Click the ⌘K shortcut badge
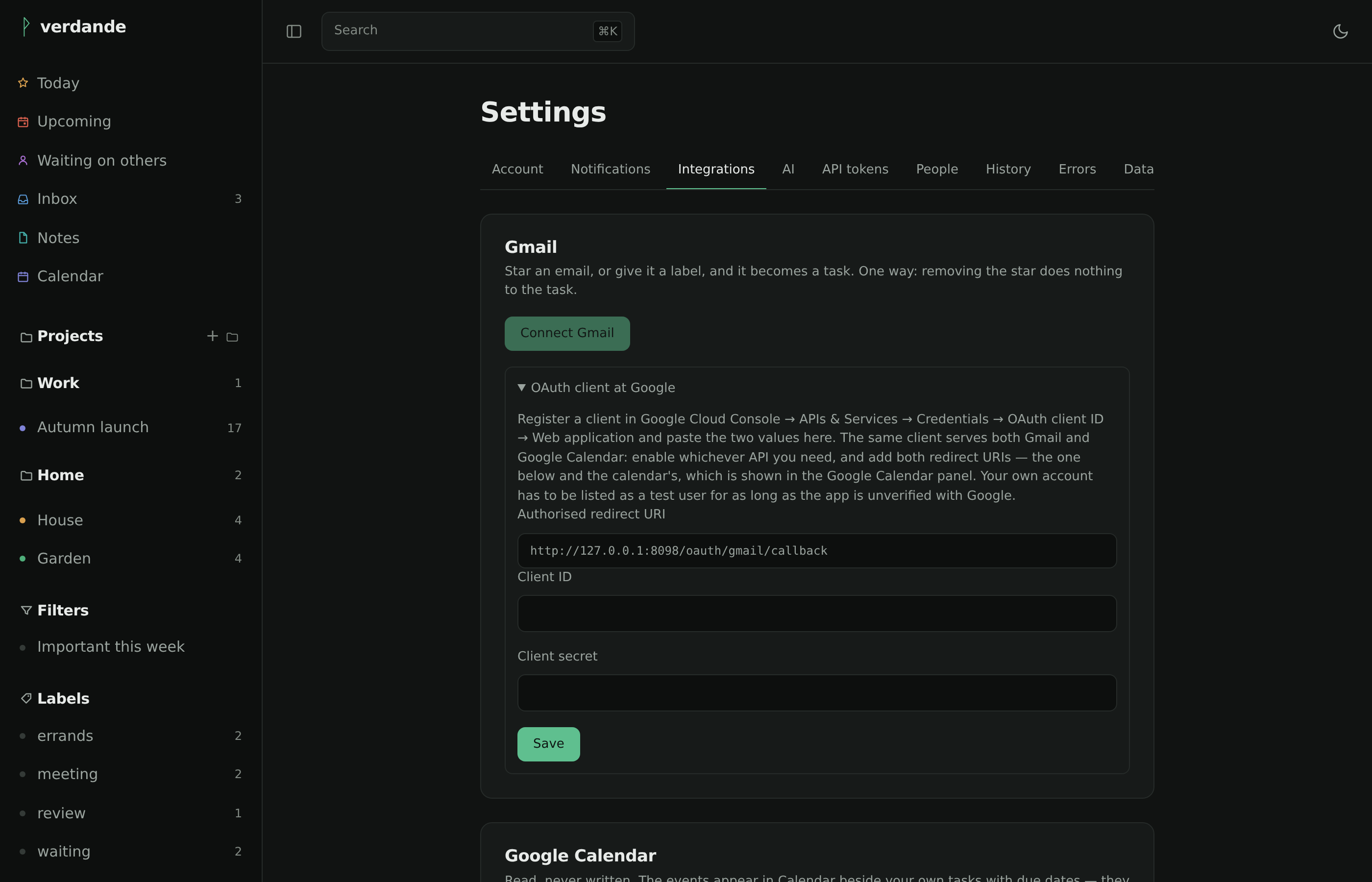The height and width of the screenshot is (882, 1372). click(x=608, y=31)
